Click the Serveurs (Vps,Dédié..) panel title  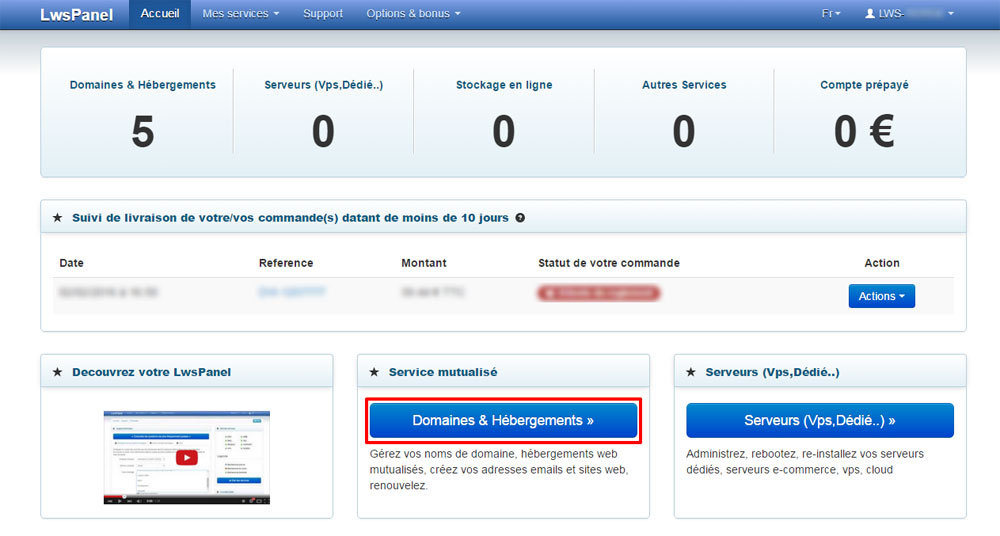(x=772, y=372)
